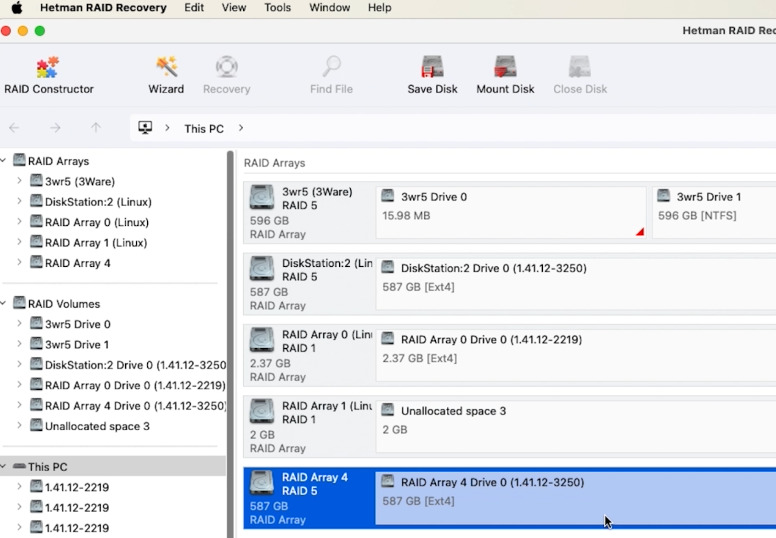Select Unallocated space 3 tile
Image resolution: width=776 pixels, height=538 pixels.
(x=576, y=427)
